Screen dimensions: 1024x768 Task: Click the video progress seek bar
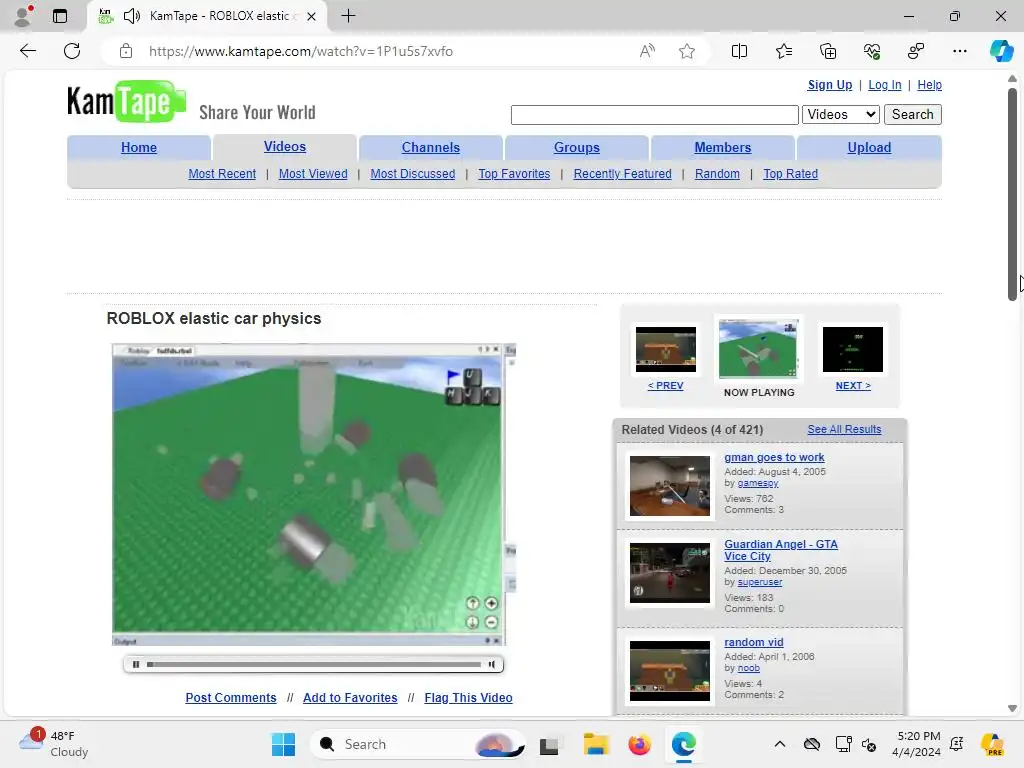pyautogui.click(x=314, y=664)
